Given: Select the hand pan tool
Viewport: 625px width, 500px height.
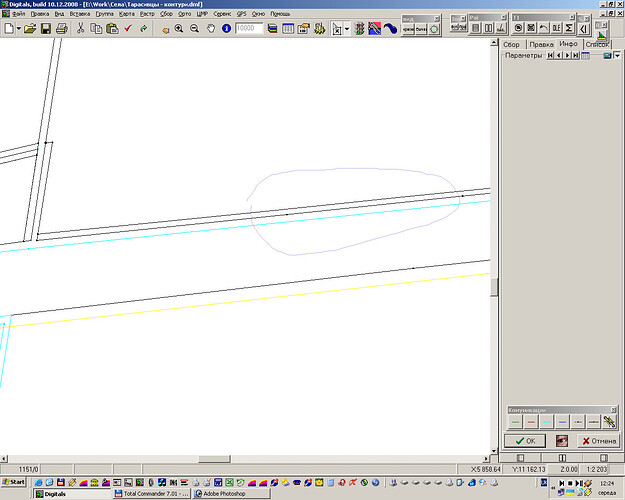Looking at the screenshot, I should (x=210, y=29).
